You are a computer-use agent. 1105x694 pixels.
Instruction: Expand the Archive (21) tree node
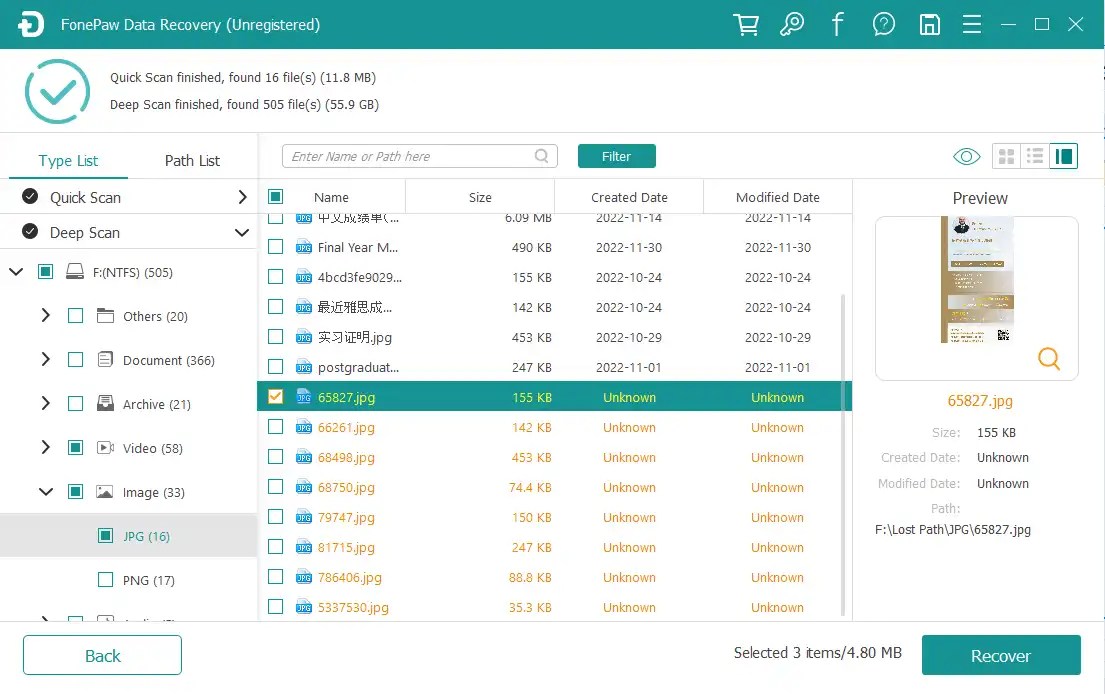(46, 404)
